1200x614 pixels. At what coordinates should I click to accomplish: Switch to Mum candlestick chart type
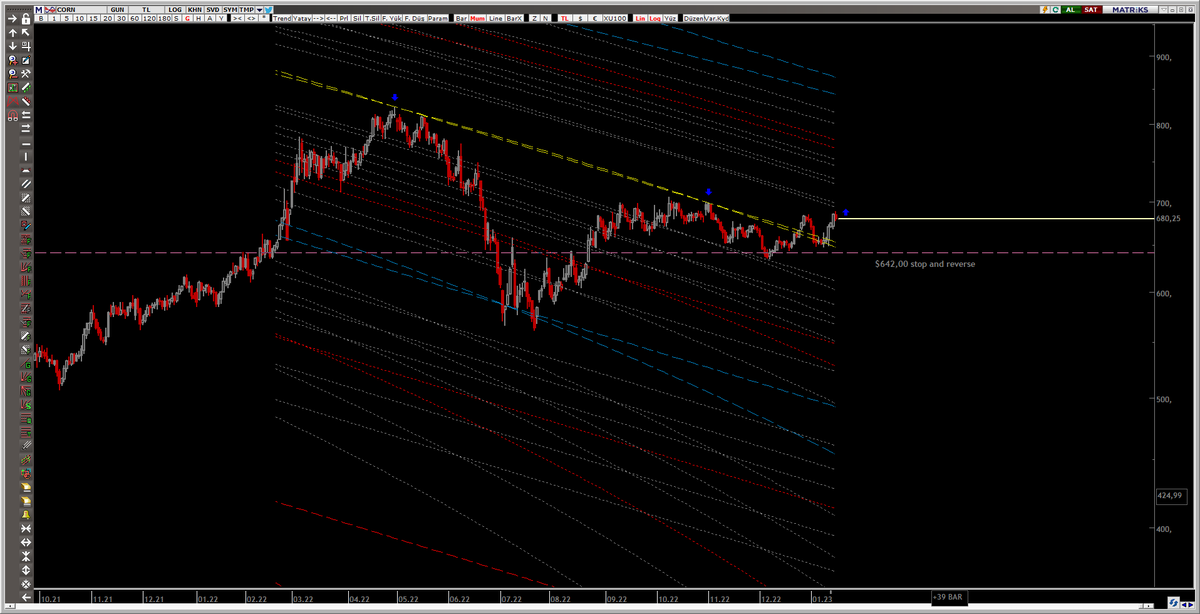[x=477, y=19]
